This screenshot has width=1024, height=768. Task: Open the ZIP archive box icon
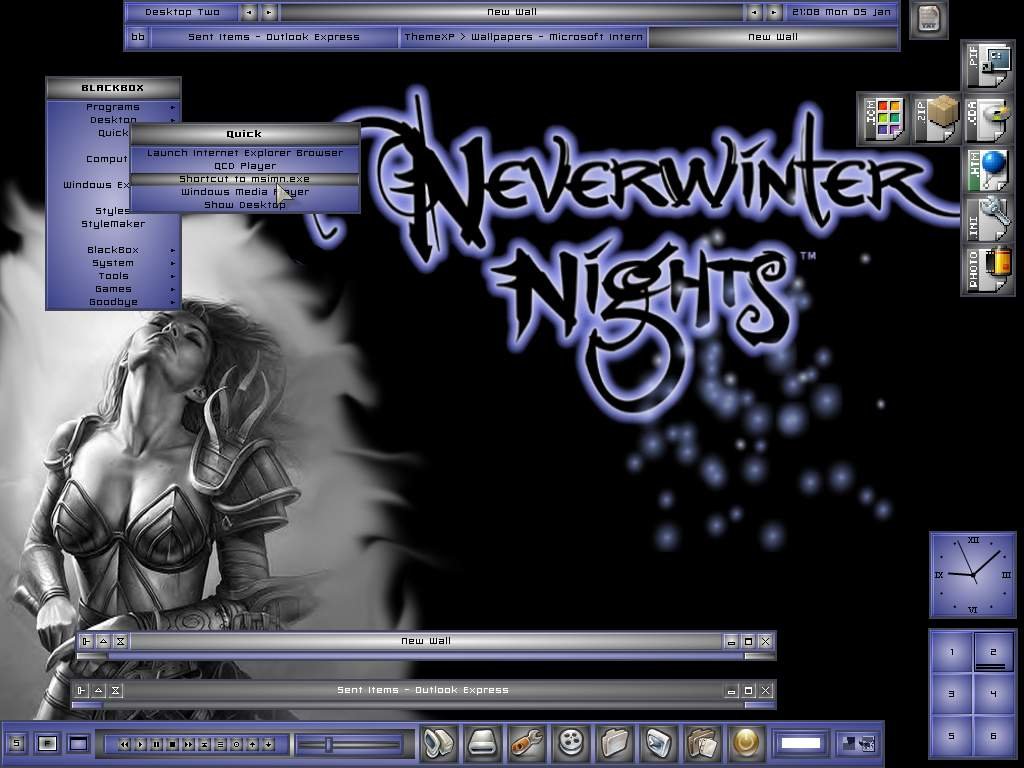pyautogui.click(x=935, y=118)
